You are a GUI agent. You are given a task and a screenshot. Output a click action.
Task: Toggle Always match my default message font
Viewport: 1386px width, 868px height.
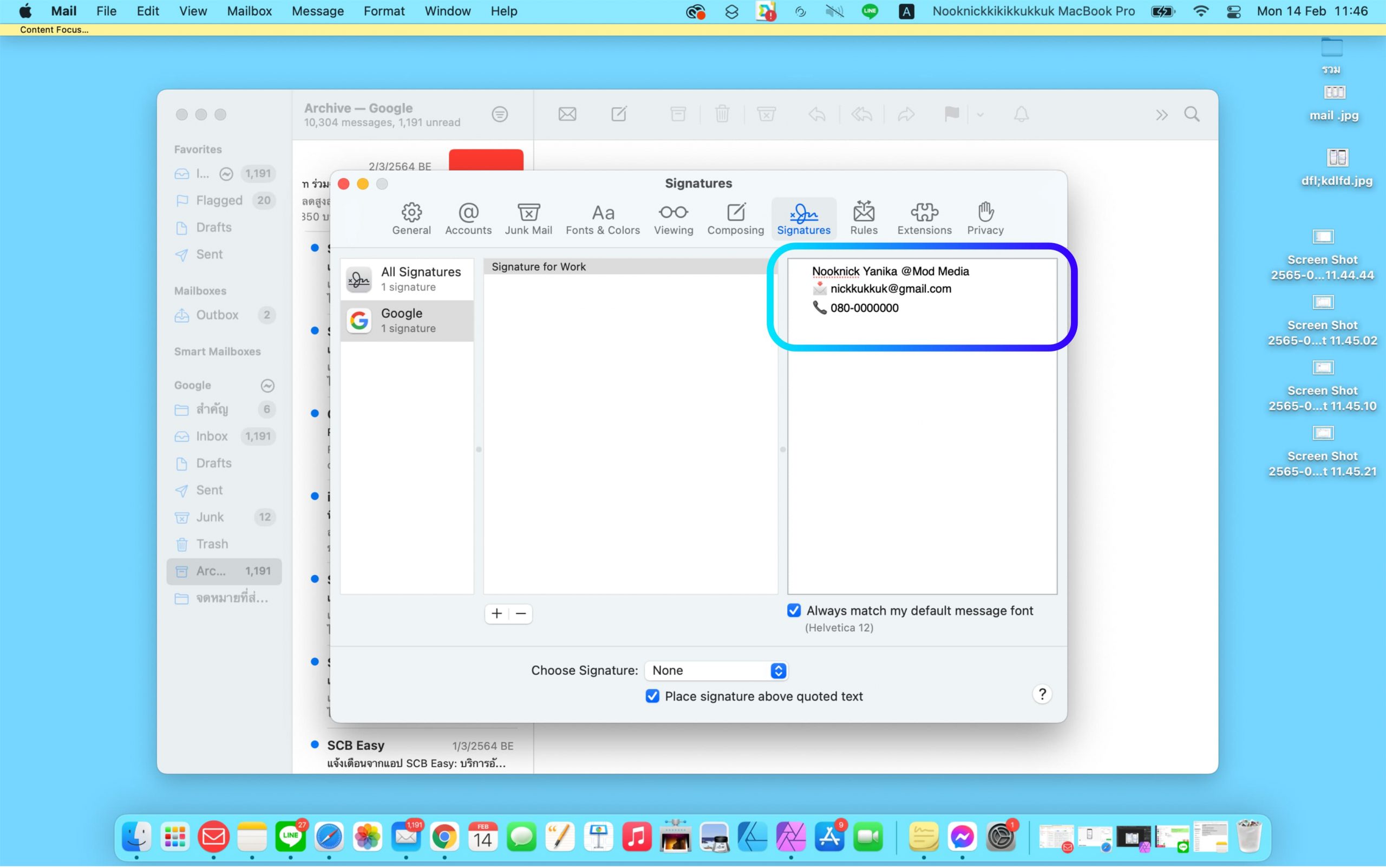point(794,610)
